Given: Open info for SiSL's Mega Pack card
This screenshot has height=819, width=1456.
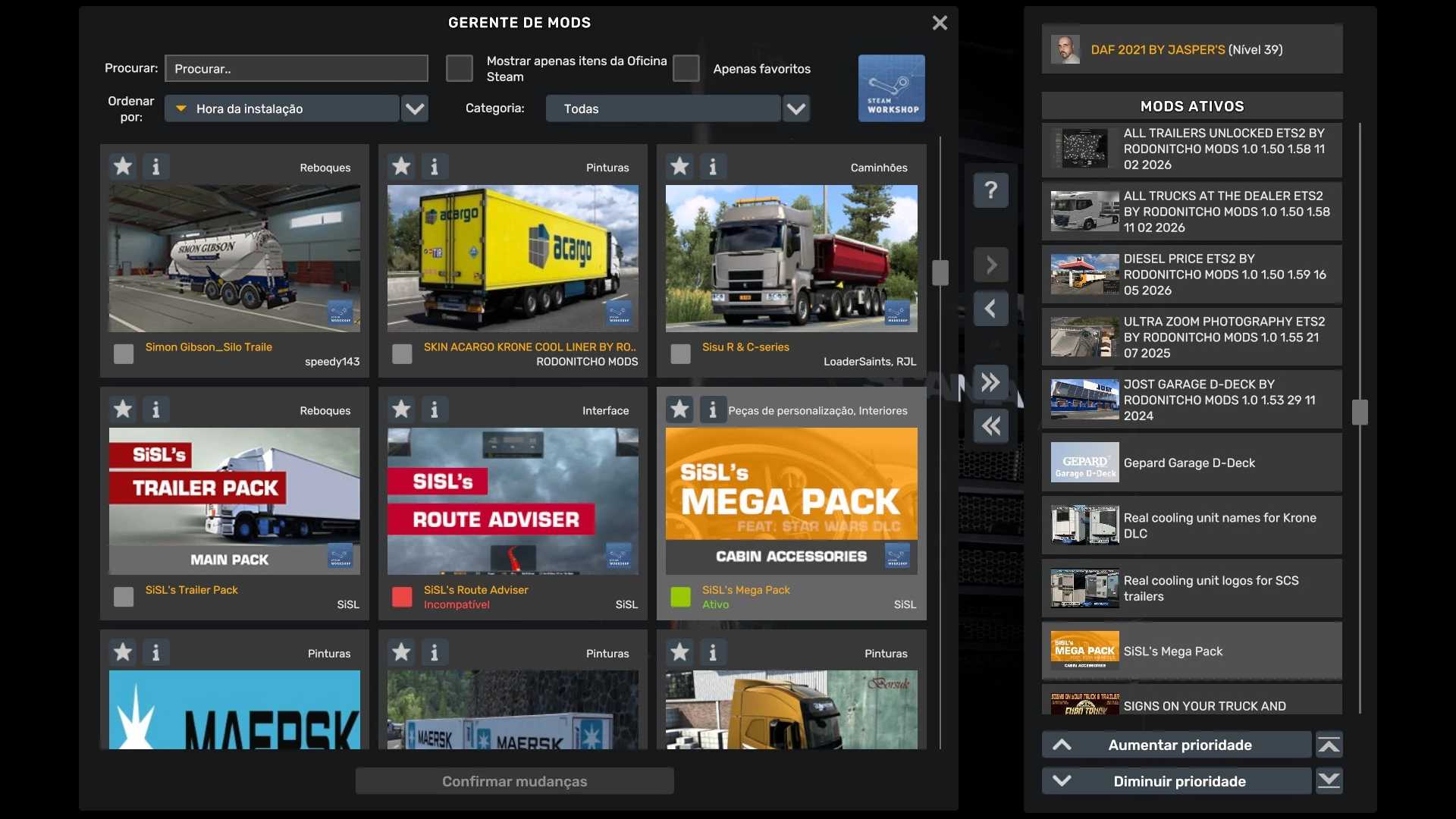Looking at the screenshot, I should [x=713, y=409].
